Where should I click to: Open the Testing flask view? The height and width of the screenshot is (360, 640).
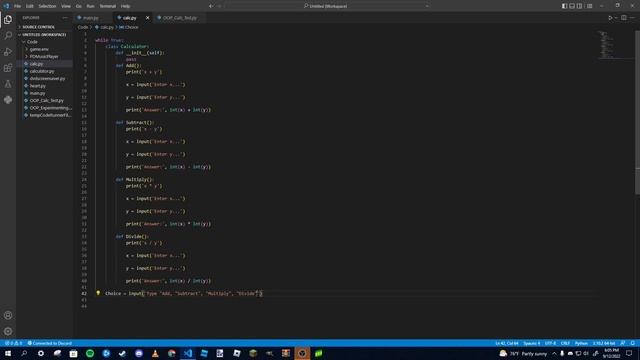pos(8,84)
